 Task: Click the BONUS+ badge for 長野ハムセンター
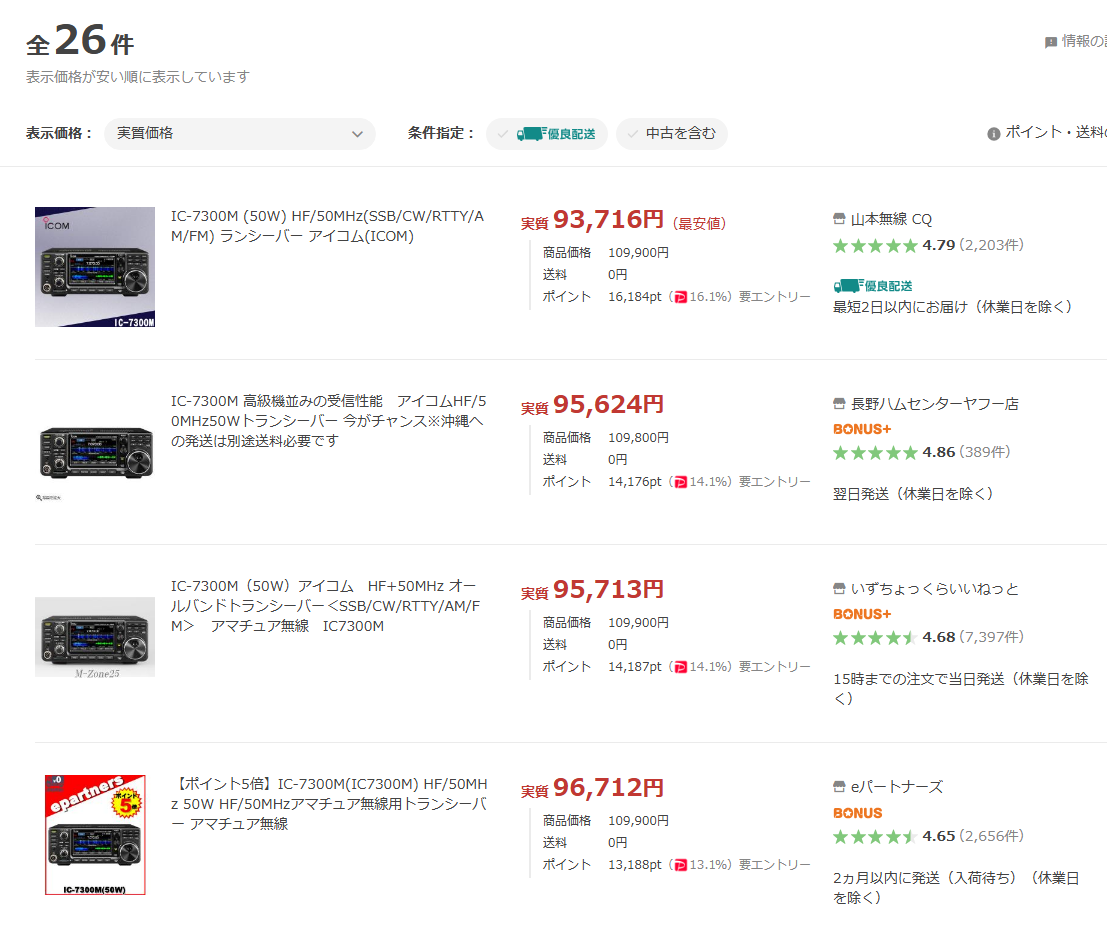click(x=862, y=429)
